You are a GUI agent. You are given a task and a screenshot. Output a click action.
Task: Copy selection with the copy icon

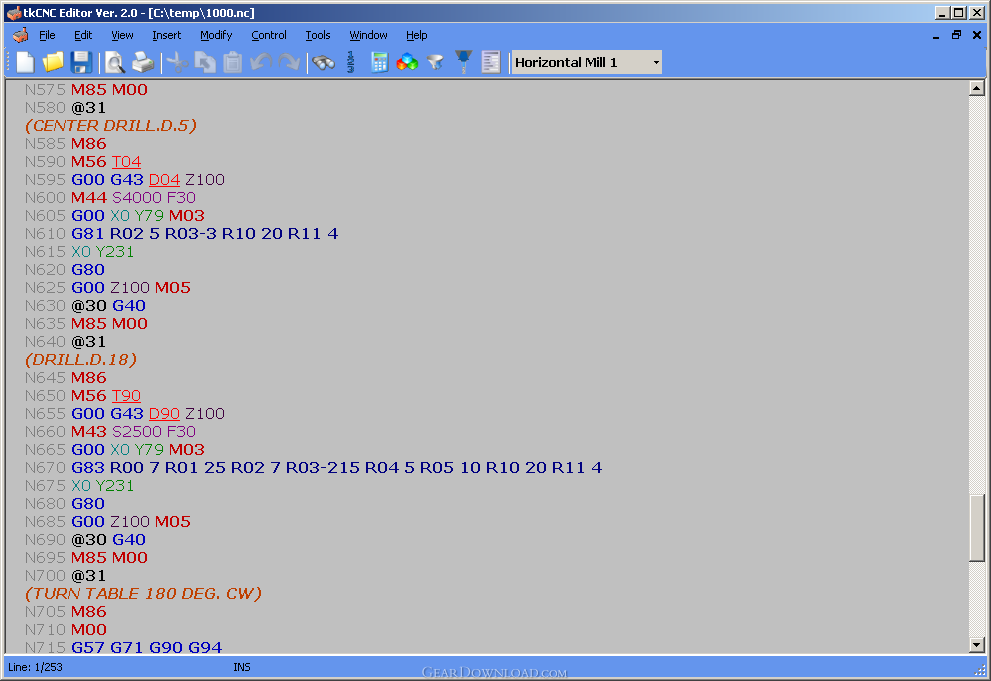pos(205,62)
